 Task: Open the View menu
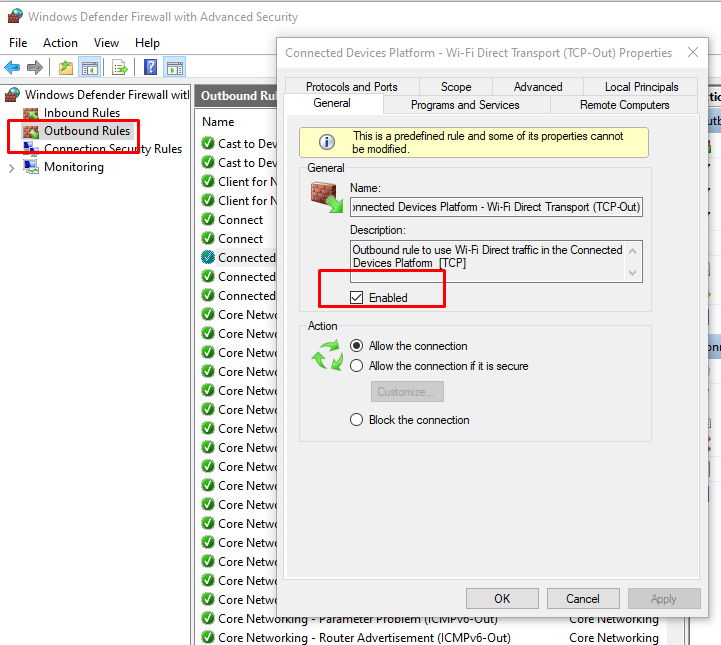106,43
